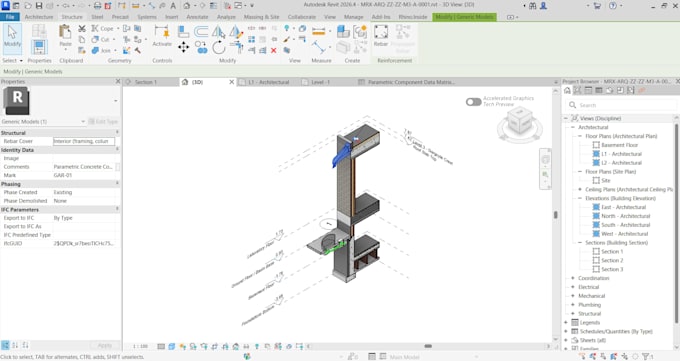Switch to the L1 - Architectural view tab
The width and height of the screenshot is (680, 361).
tap(268, 82)
